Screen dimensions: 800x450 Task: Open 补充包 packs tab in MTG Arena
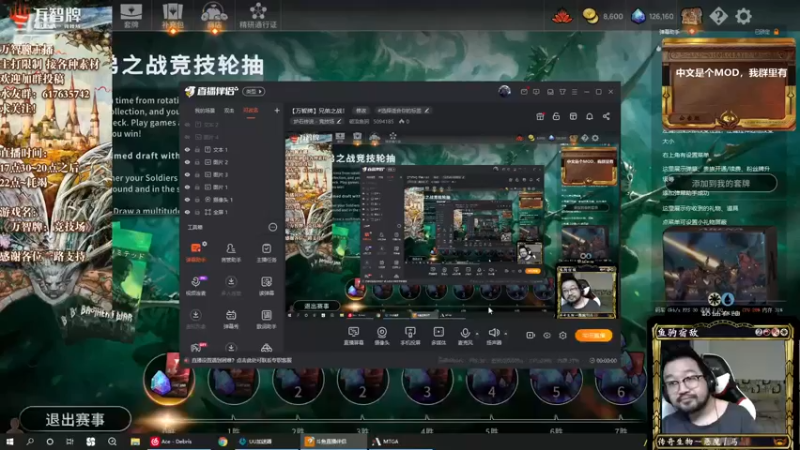pyautogui.click(x=172, y=15)
